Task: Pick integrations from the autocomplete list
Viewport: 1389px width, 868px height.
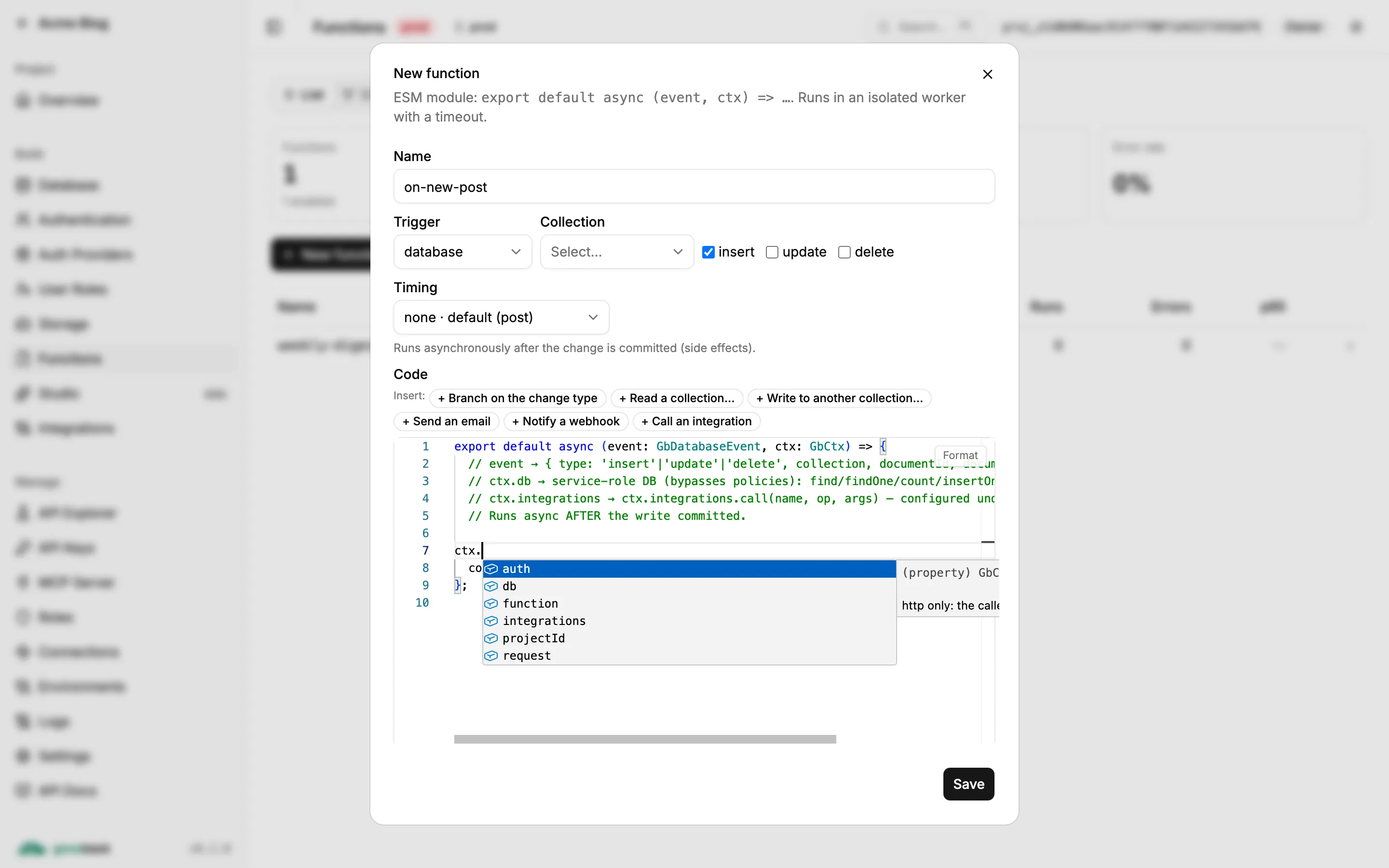Action: [x=689, y=621]
